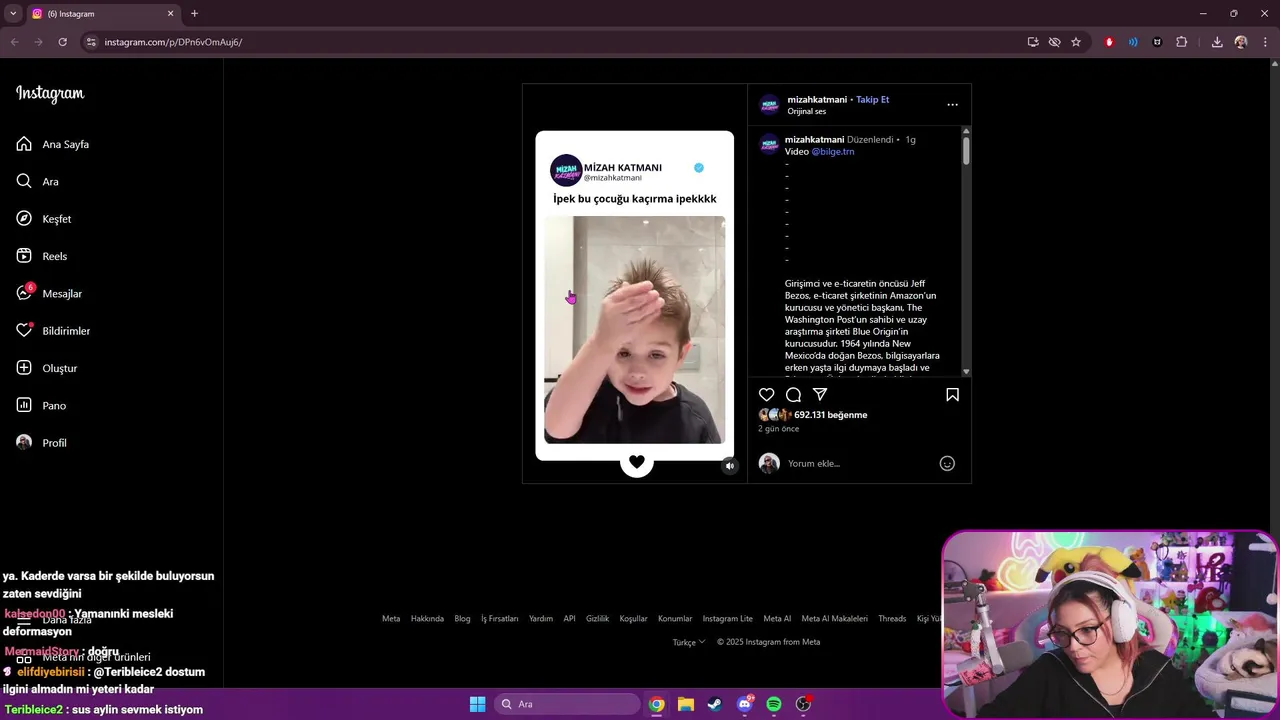Open the Chrome extensions puzzle icon

(x=1182, y=42)
